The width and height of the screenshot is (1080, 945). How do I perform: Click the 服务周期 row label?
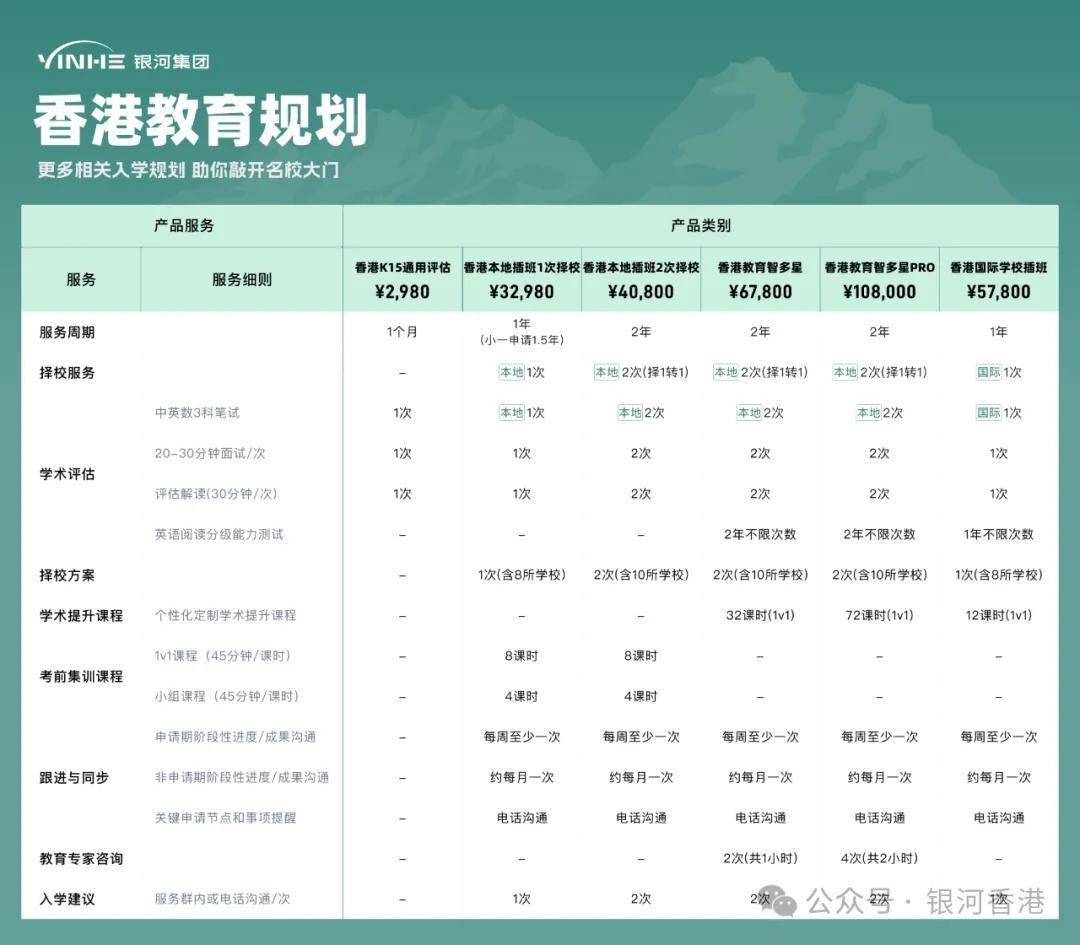tap(67, 332)
